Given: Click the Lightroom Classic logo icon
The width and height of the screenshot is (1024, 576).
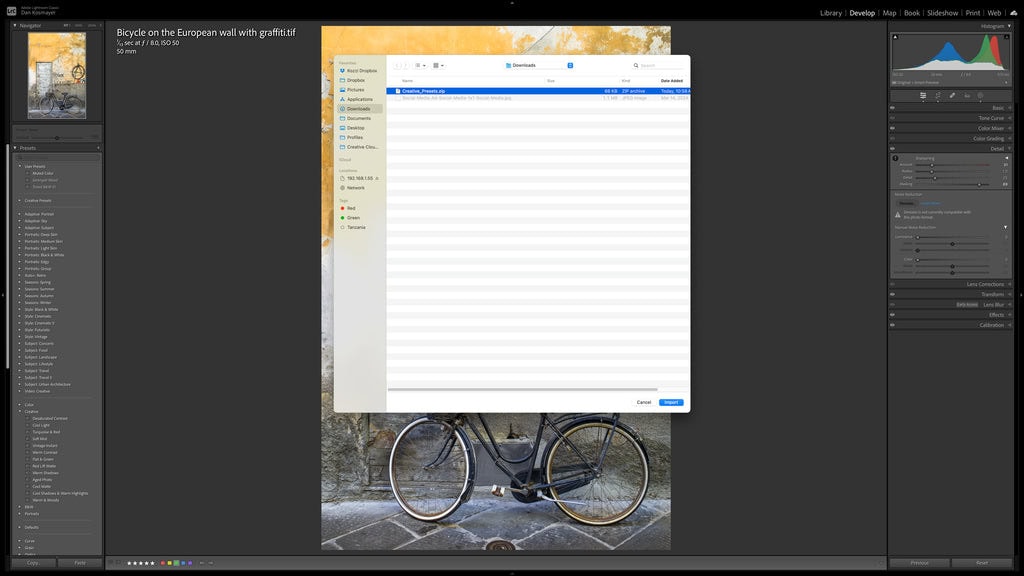Looking at the screenshot, I should (x=11, y=11).
